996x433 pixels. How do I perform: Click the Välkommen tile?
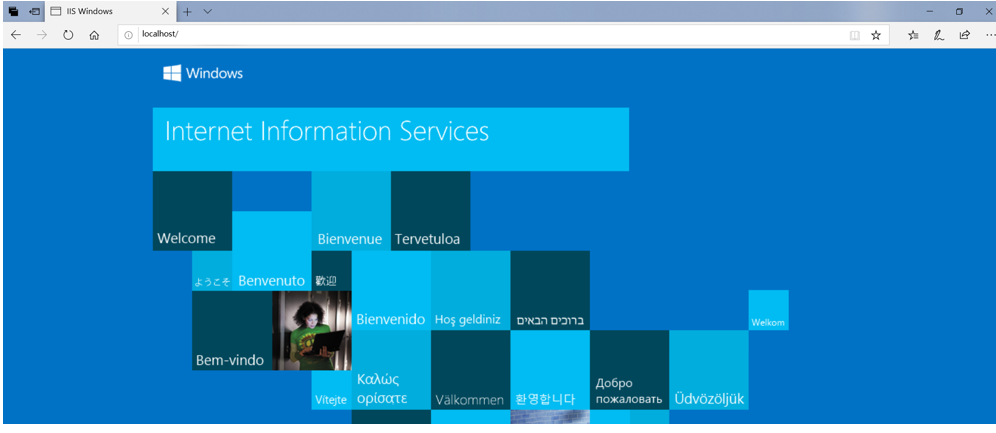coord(471,370)
